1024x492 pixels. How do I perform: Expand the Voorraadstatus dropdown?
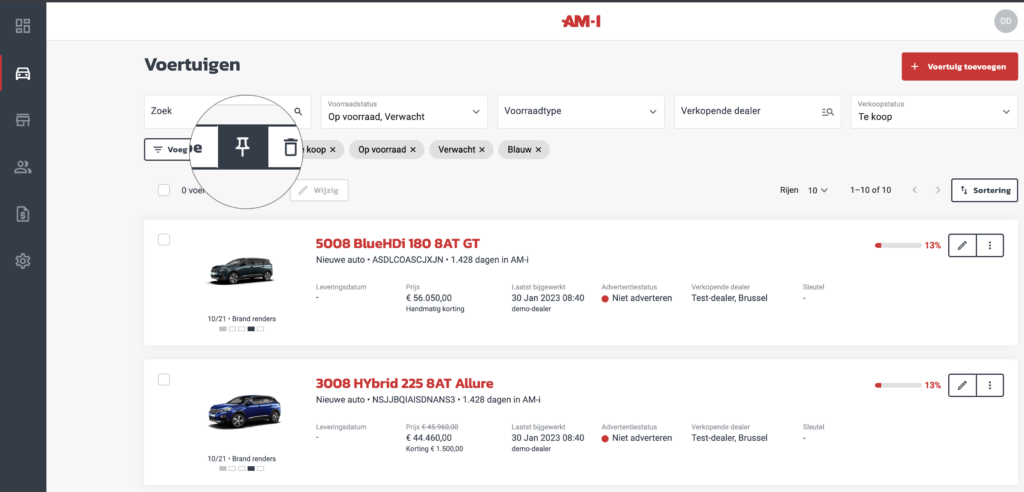(x=403, y=111)
